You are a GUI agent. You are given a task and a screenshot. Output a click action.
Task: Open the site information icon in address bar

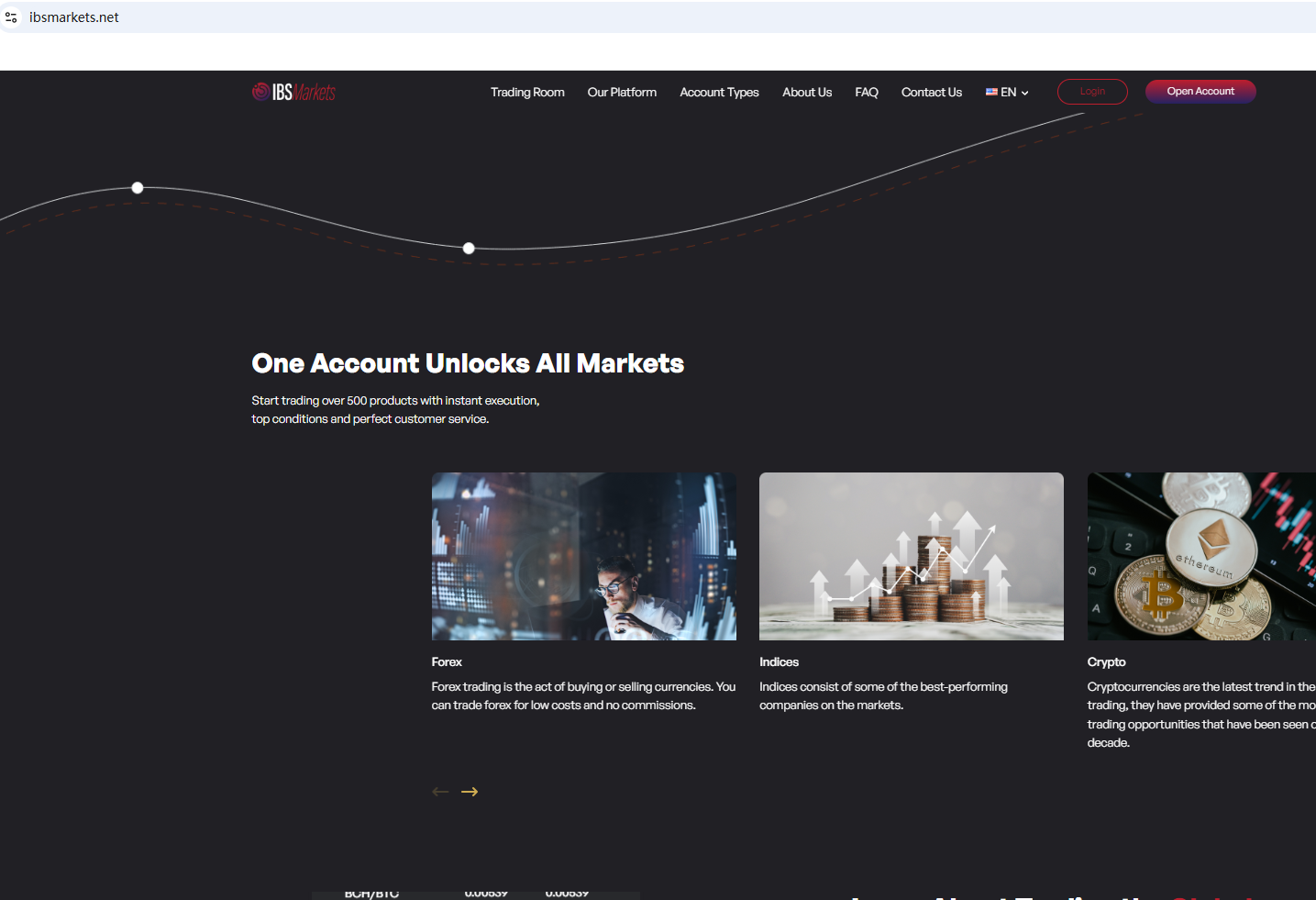[x=11, y=17]
